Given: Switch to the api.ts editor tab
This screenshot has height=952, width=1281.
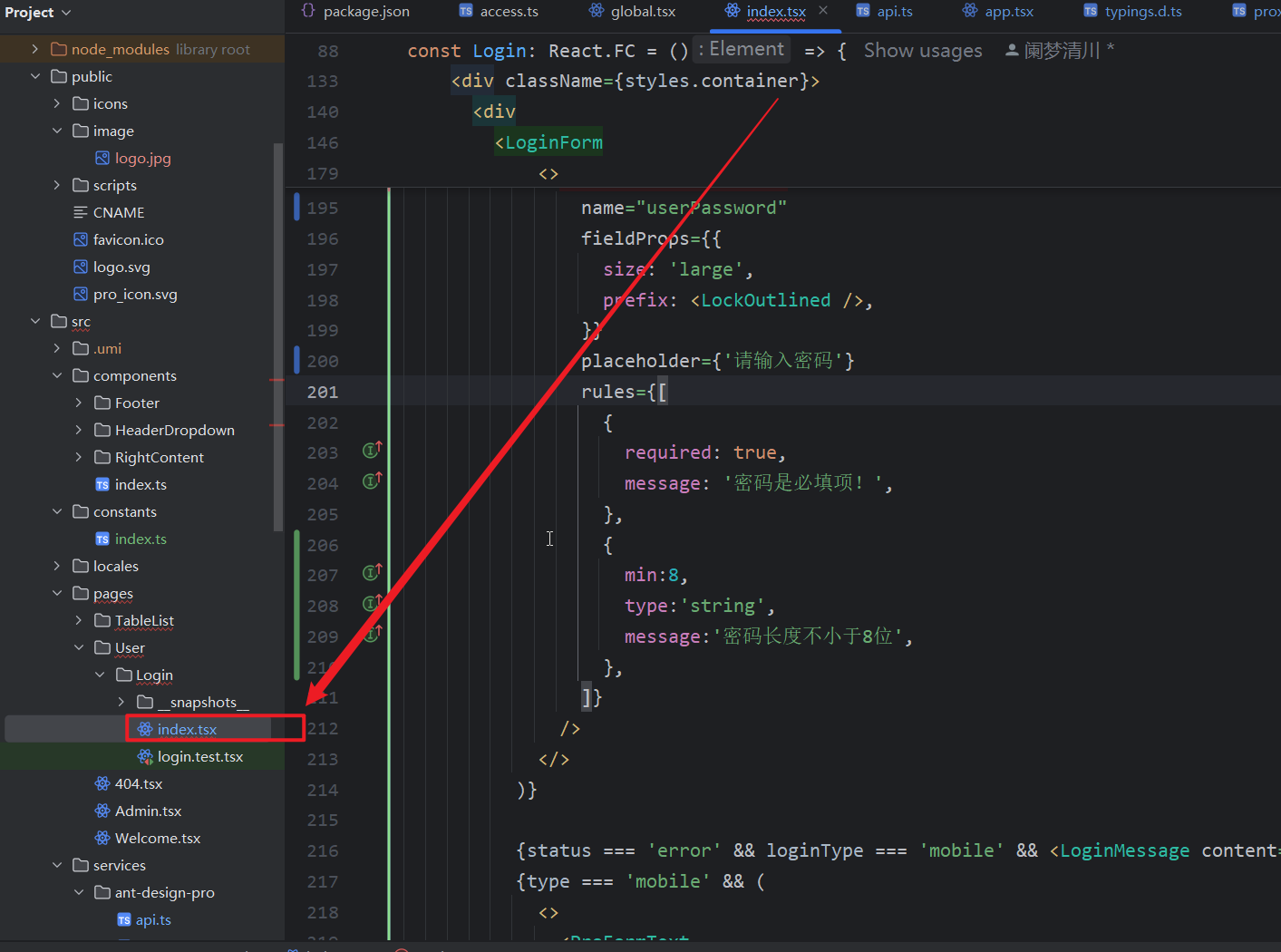Looking at the screenshot, I should point(885,12).
